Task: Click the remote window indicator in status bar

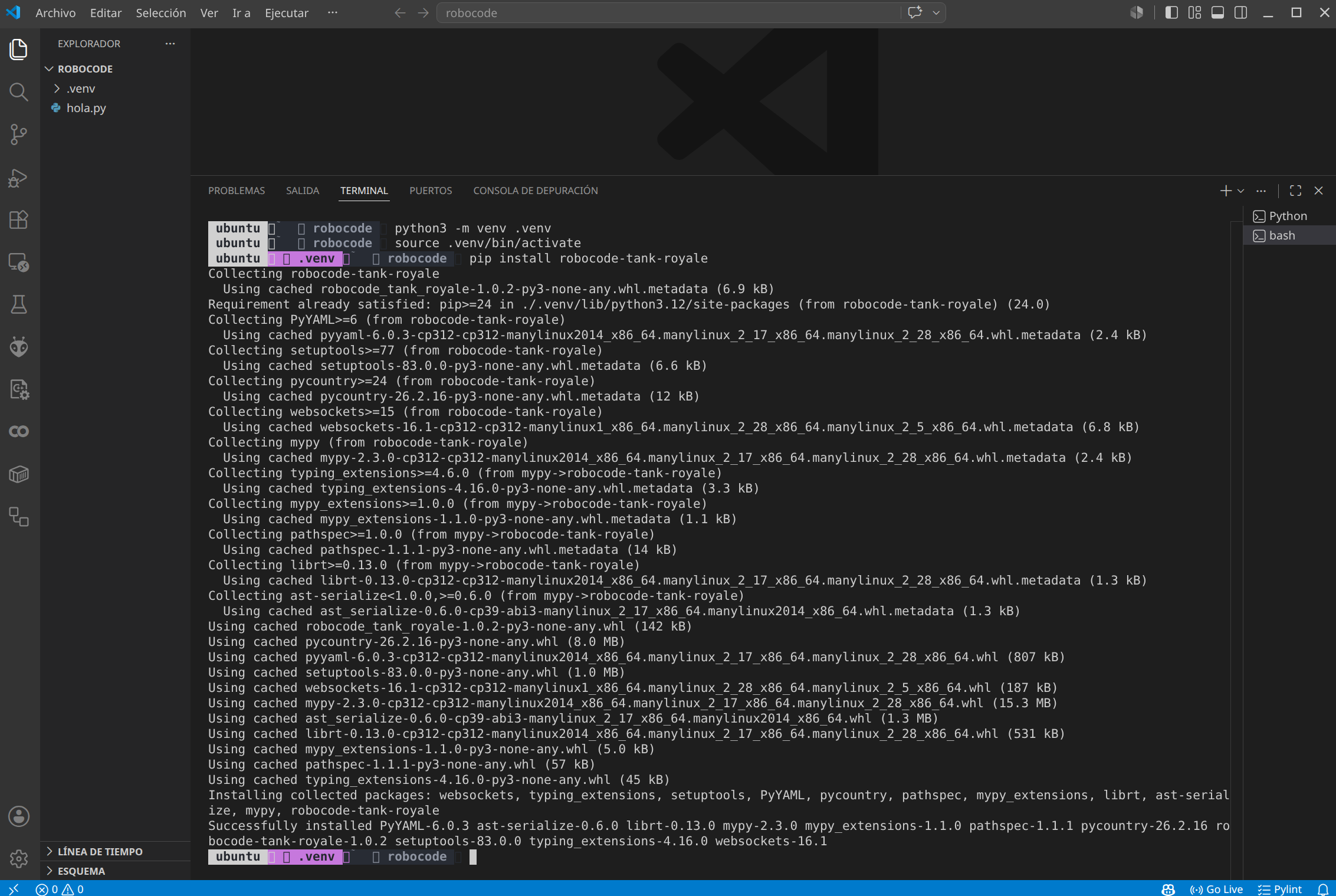Action: point(14,889)
